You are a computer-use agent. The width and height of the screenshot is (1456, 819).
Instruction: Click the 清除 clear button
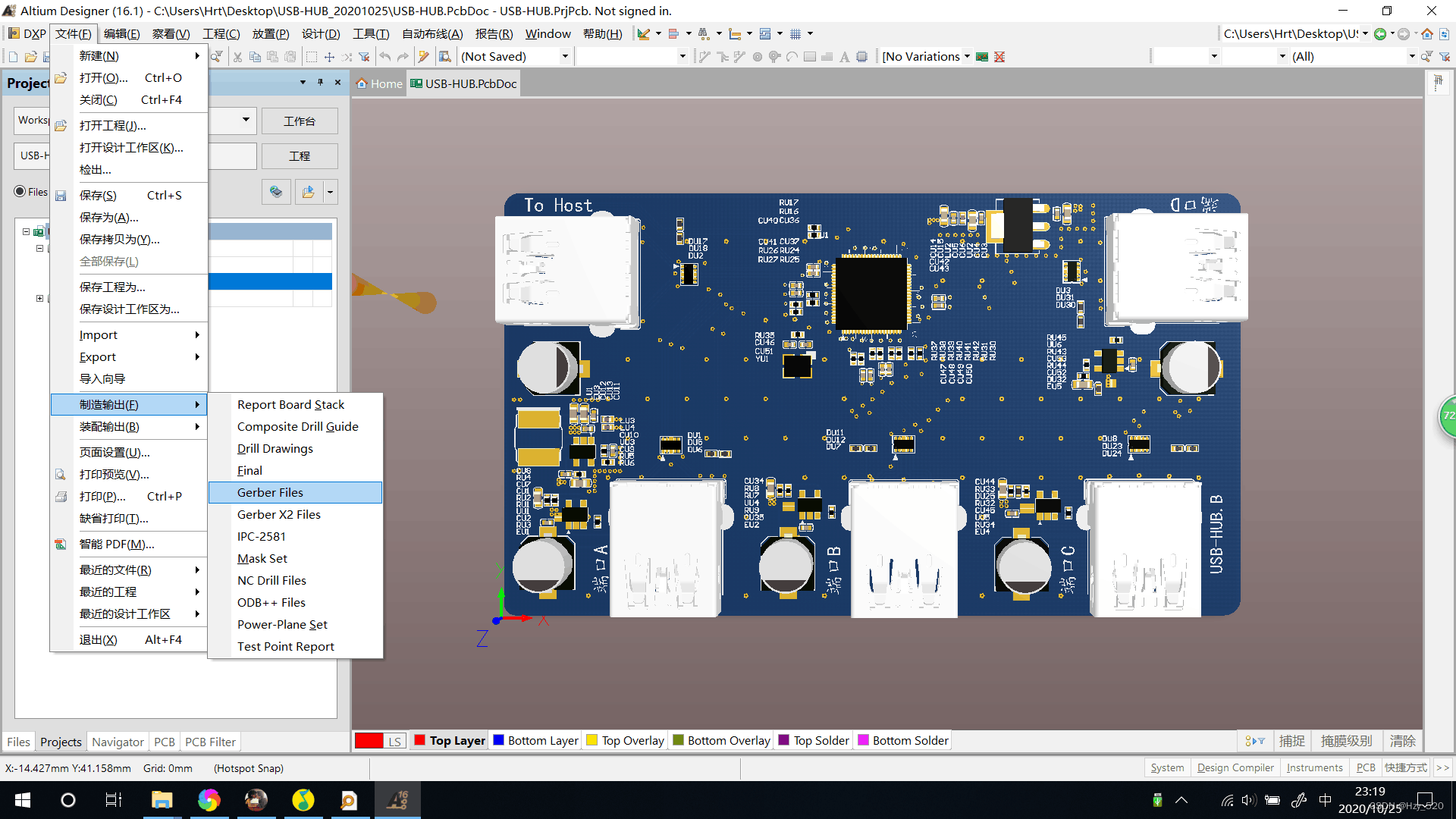click(1402, 742)
